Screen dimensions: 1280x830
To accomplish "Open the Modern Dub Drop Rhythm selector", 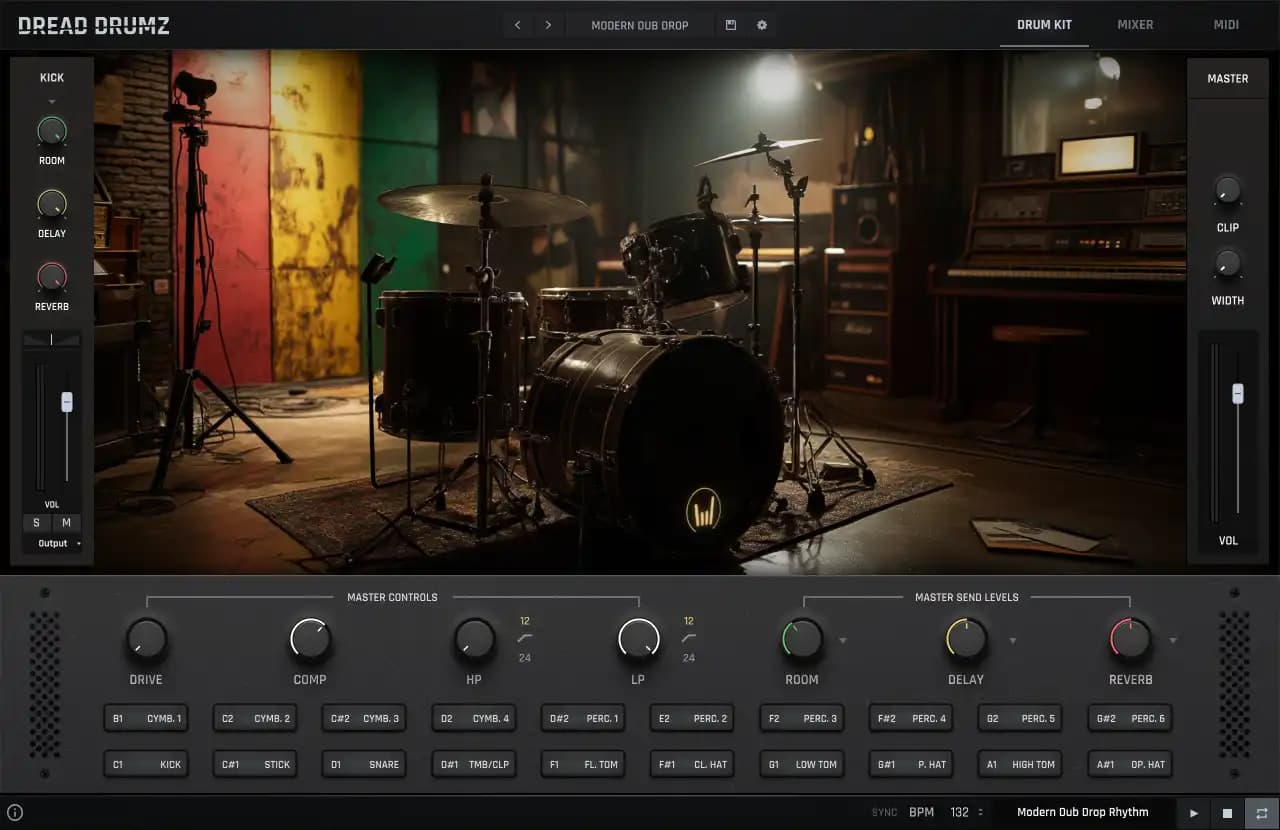I will coord(1083,812).
